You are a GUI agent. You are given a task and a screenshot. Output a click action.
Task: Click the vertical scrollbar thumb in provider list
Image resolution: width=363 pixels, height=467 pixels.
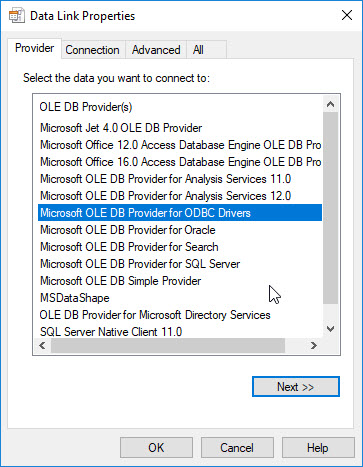tap(330, 208)
